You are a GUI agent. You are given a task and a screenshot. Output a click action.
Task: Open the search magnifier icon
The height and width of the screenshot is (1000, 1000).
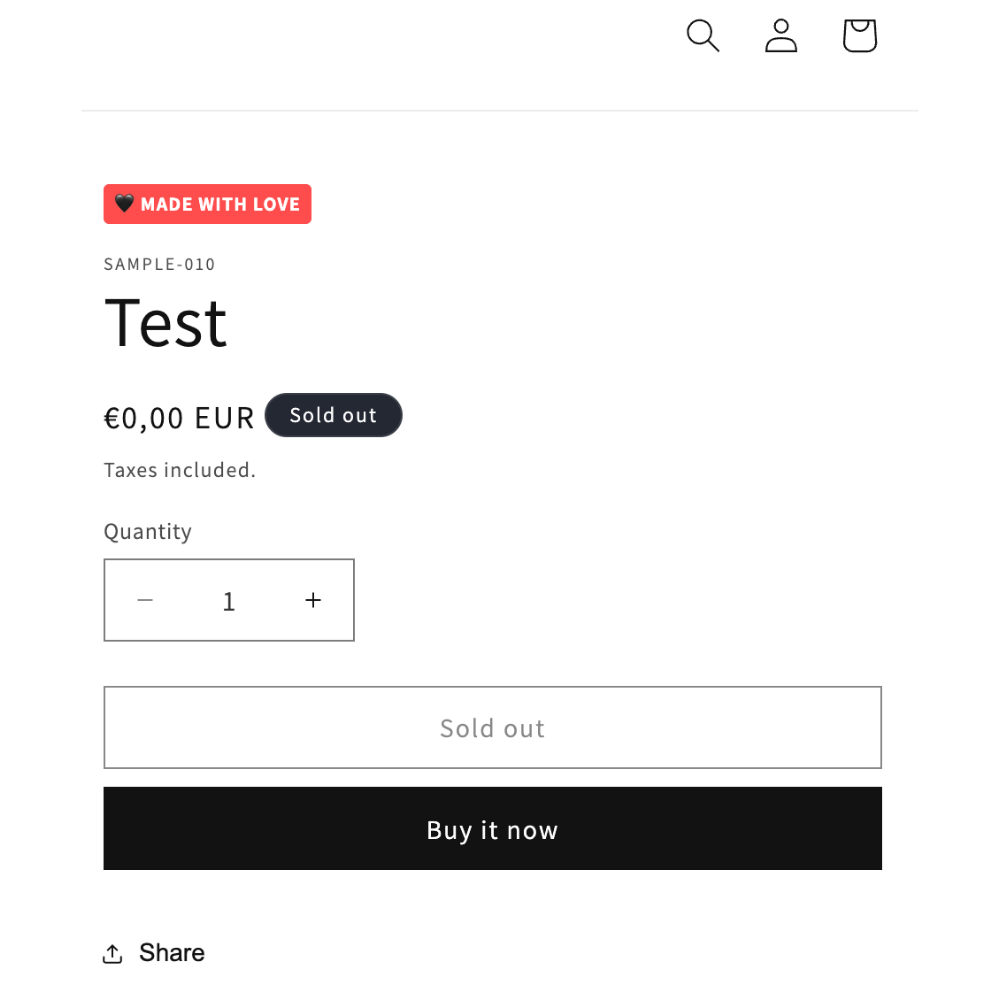click(x=703, y=36)
